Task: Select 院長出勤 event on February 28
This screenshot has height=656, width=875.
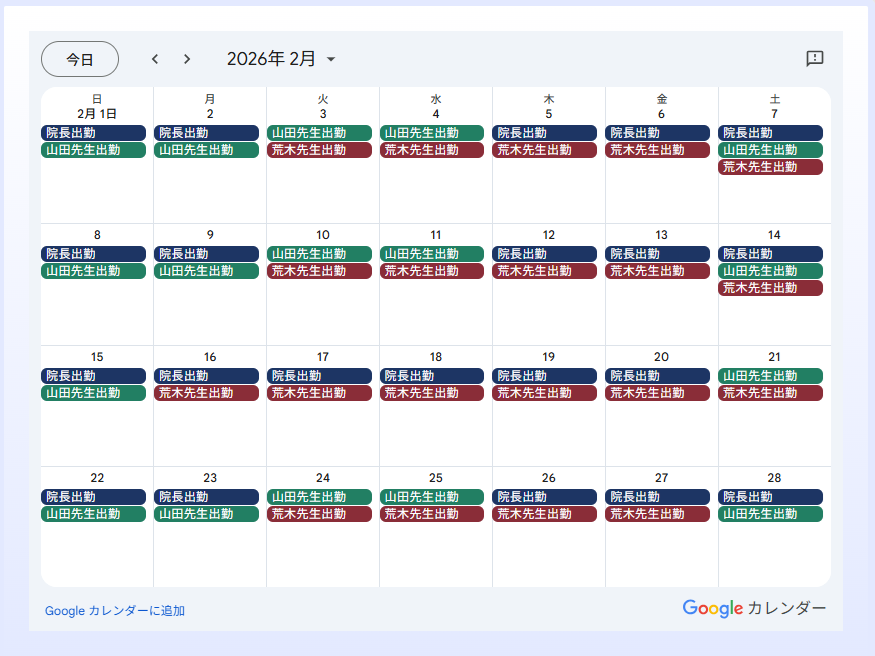Action: (770, 497)
